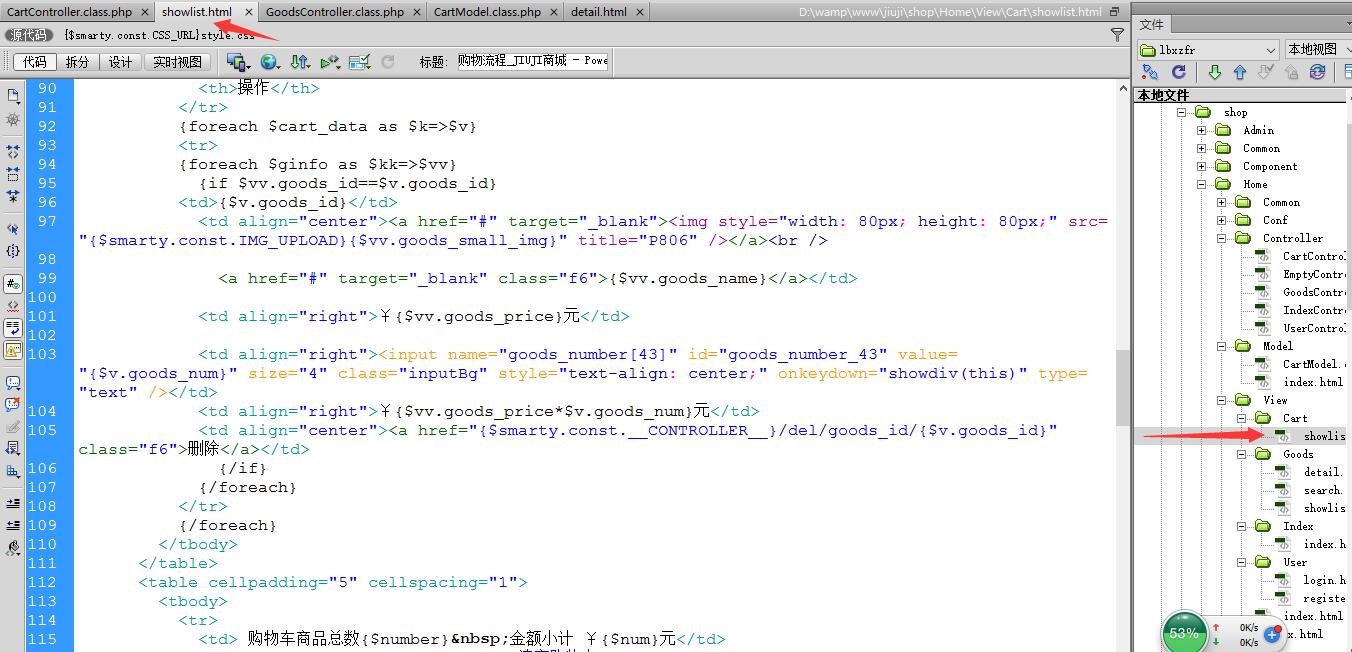Screen dimensions: 1352x652
Task: Expand the Component folder
Action: coord(1201,166)
